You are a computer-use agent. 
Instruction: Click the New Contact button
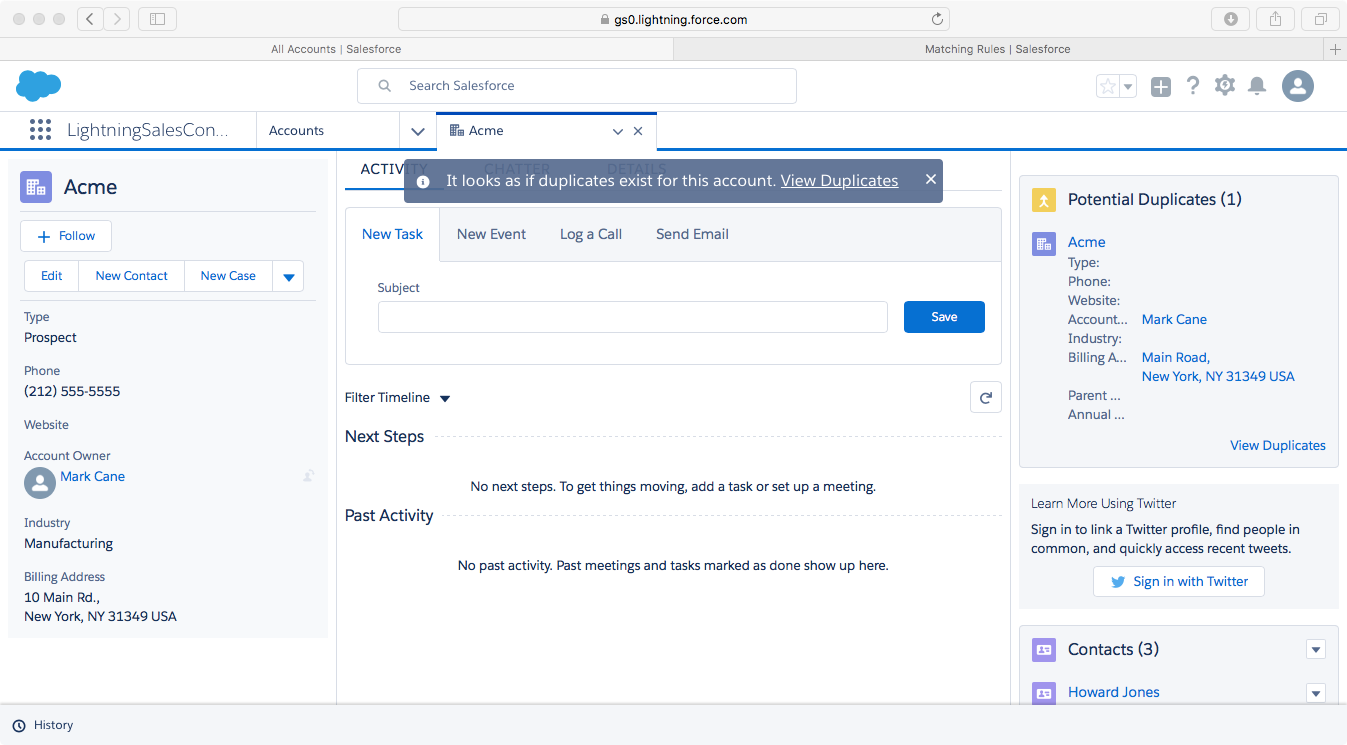132,276
